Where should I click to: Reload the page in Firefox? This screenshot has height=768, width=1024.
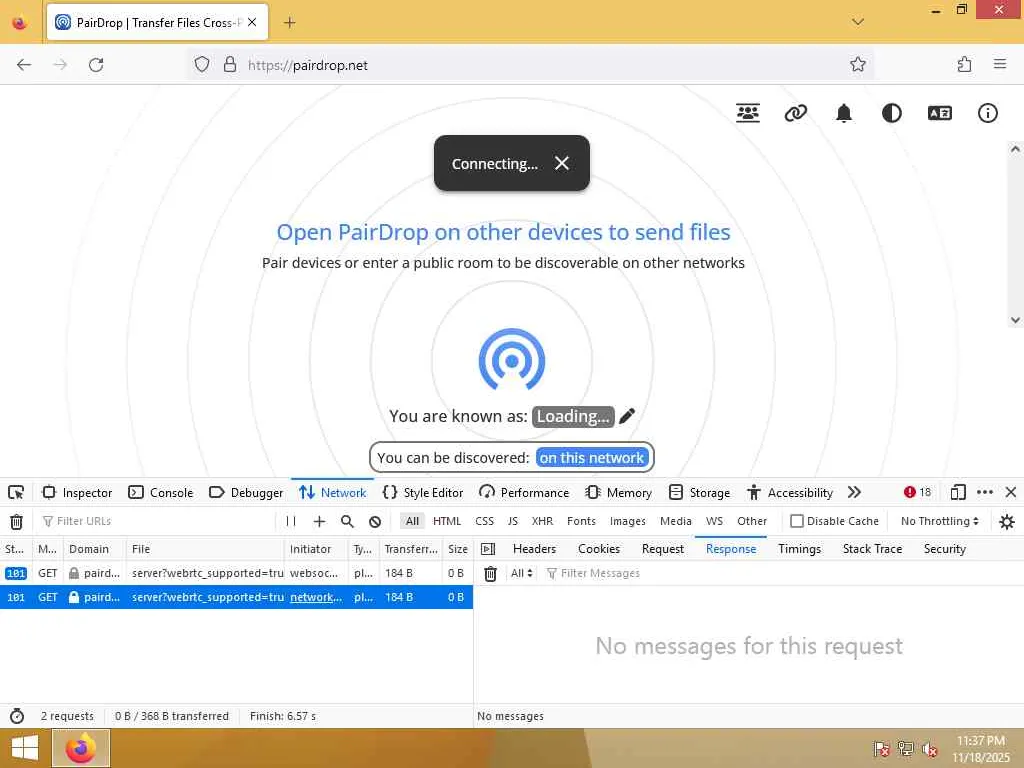click(x=96, y=65)
